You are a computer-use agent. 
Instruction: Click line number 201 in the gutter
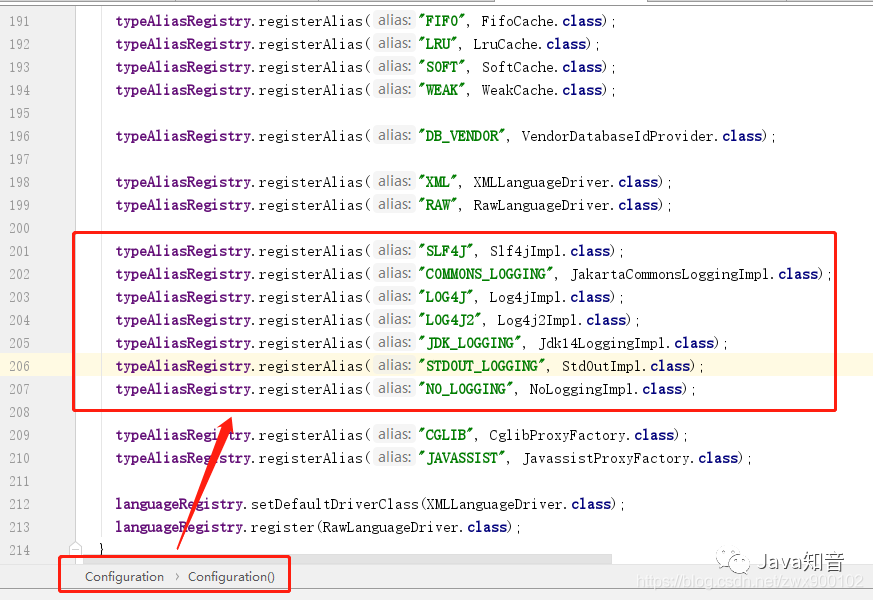click(19, 251)
